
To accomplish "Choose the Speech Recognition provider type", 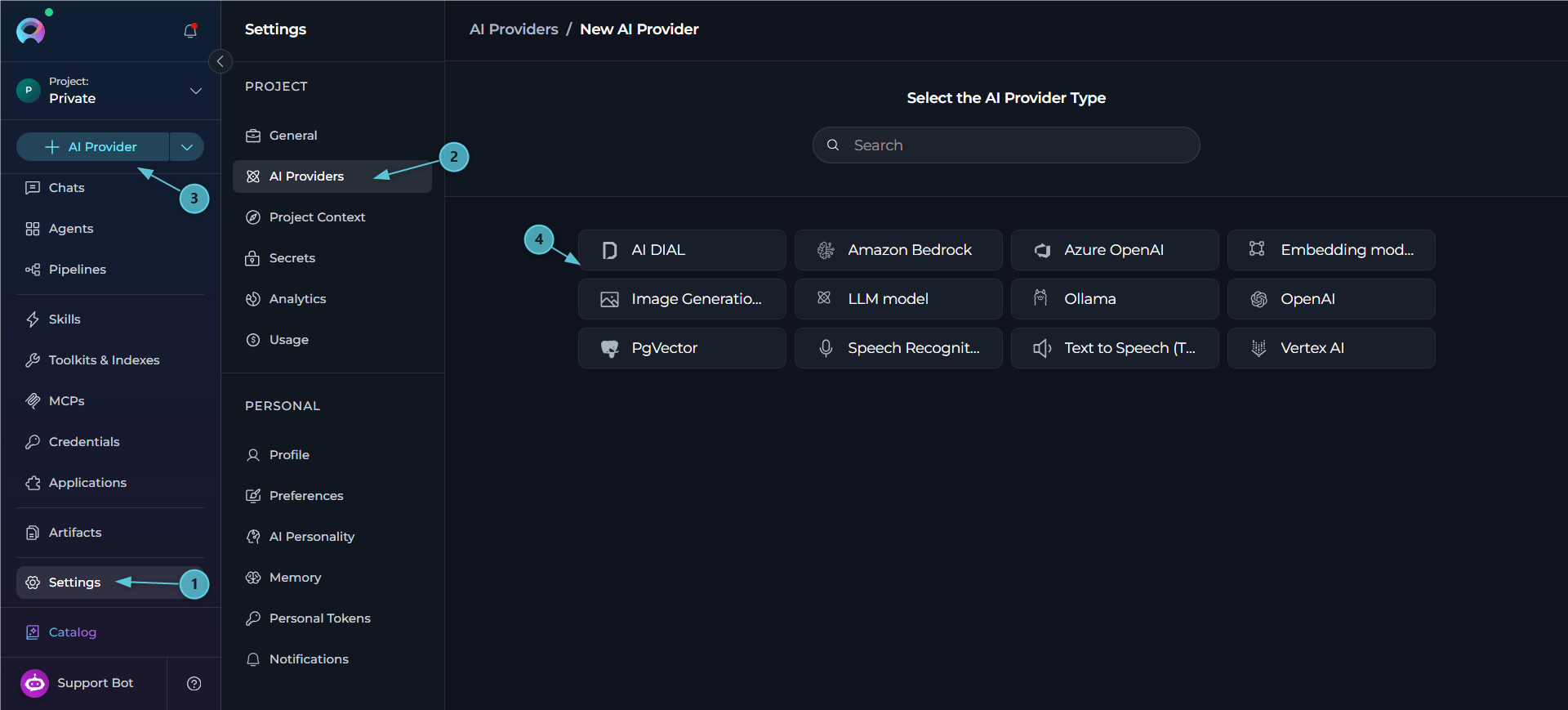I will 898,348.
